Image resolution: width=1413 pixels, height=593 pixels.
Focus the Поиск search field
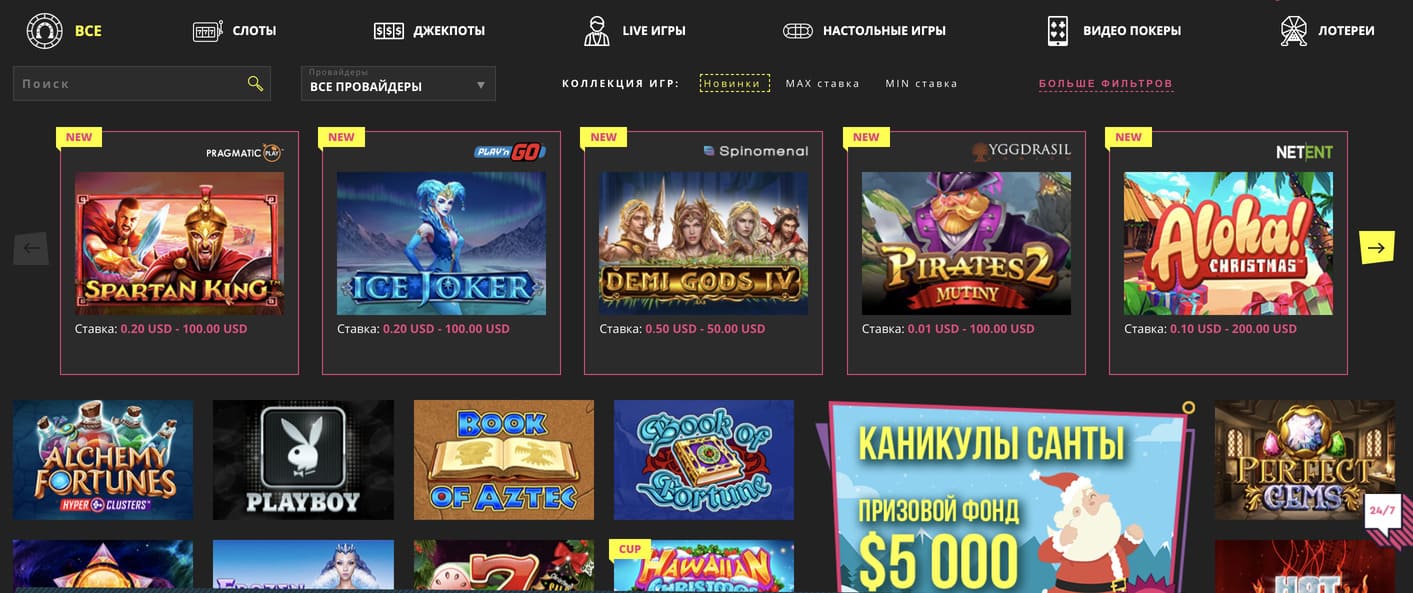(142, 83)
